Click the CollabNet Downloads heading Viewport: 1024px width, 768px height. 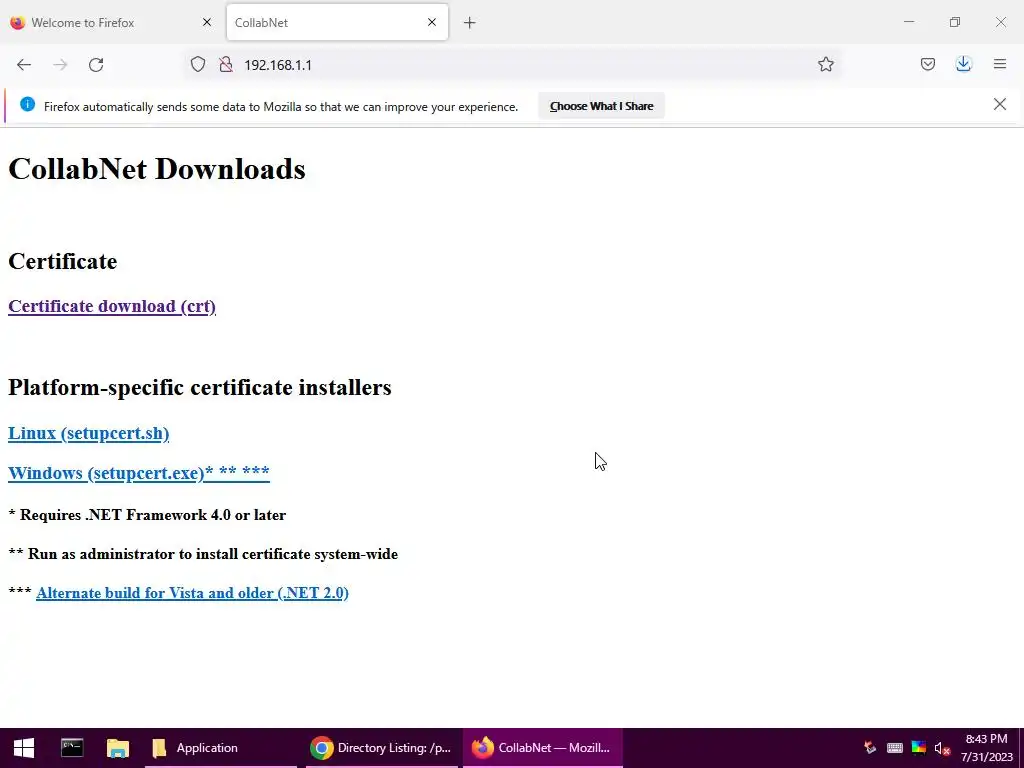tap(157, 169)
